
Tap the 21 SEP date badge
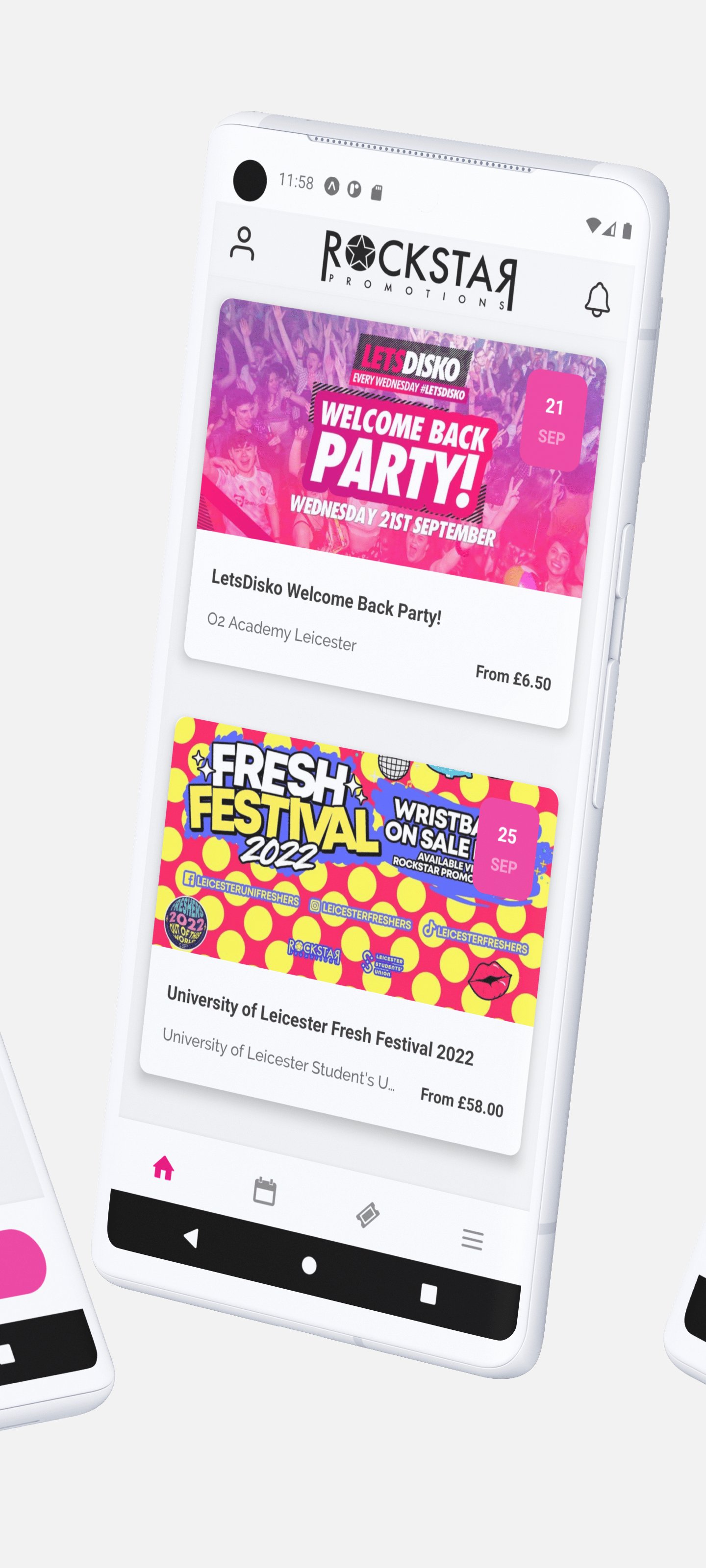coord(553,421)
